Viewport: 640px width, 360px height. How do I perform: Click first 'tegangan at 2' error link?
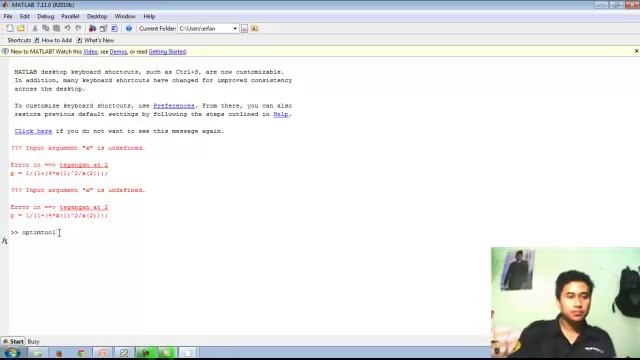coord(84,165)
